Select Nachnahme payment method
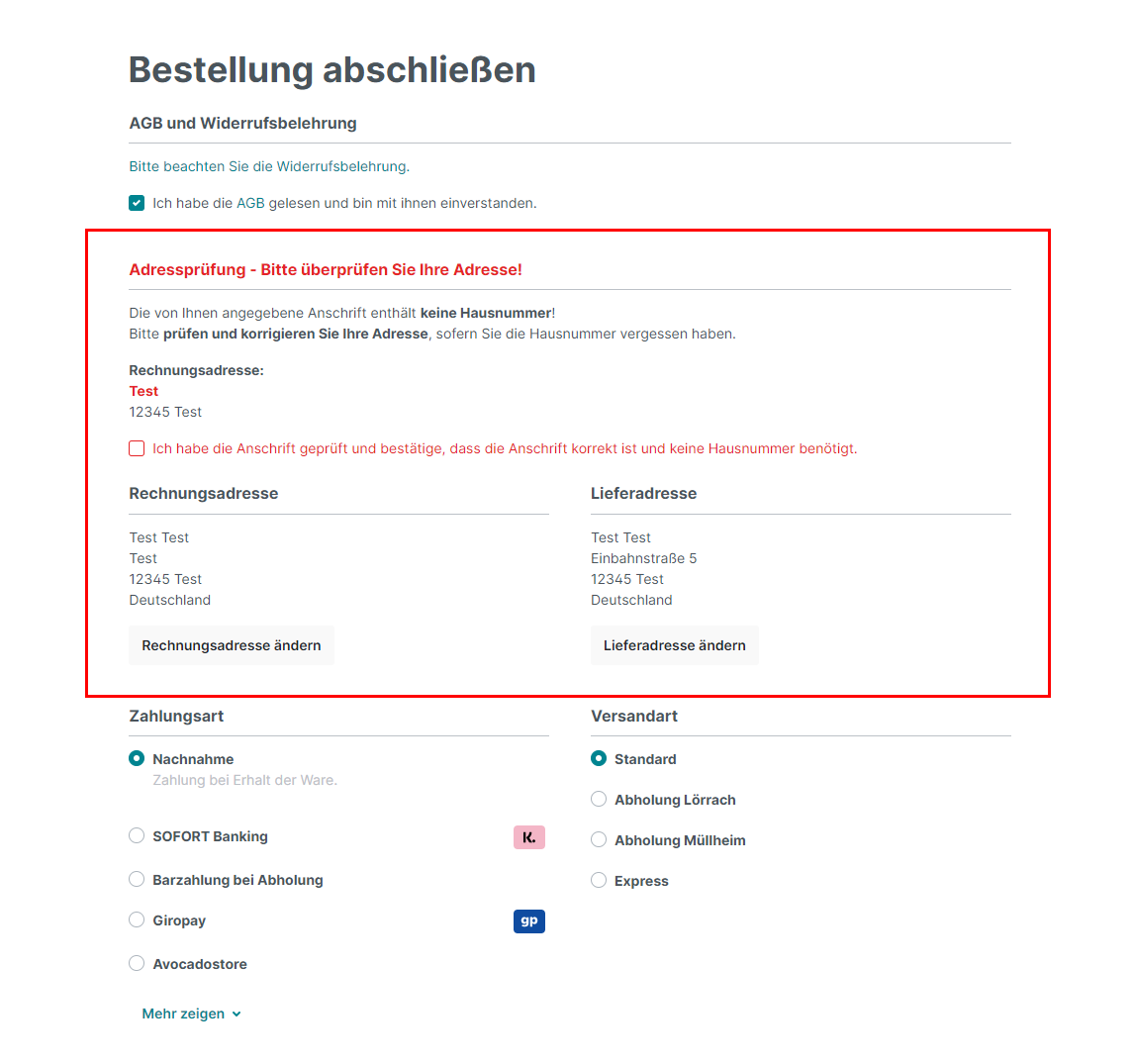 coord(138,759)
